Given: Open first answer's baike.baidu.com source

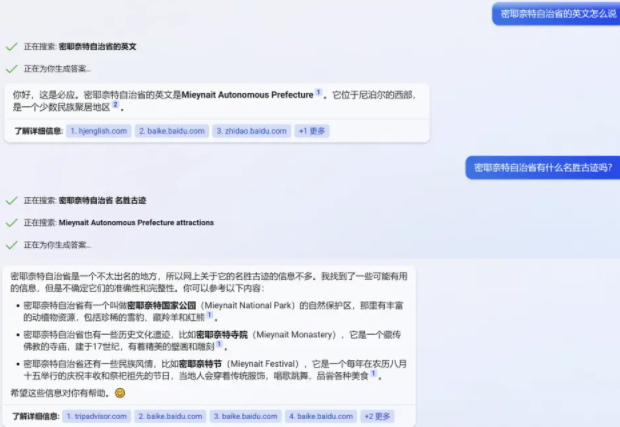Looking at the screenshot, I should (172, 131).
